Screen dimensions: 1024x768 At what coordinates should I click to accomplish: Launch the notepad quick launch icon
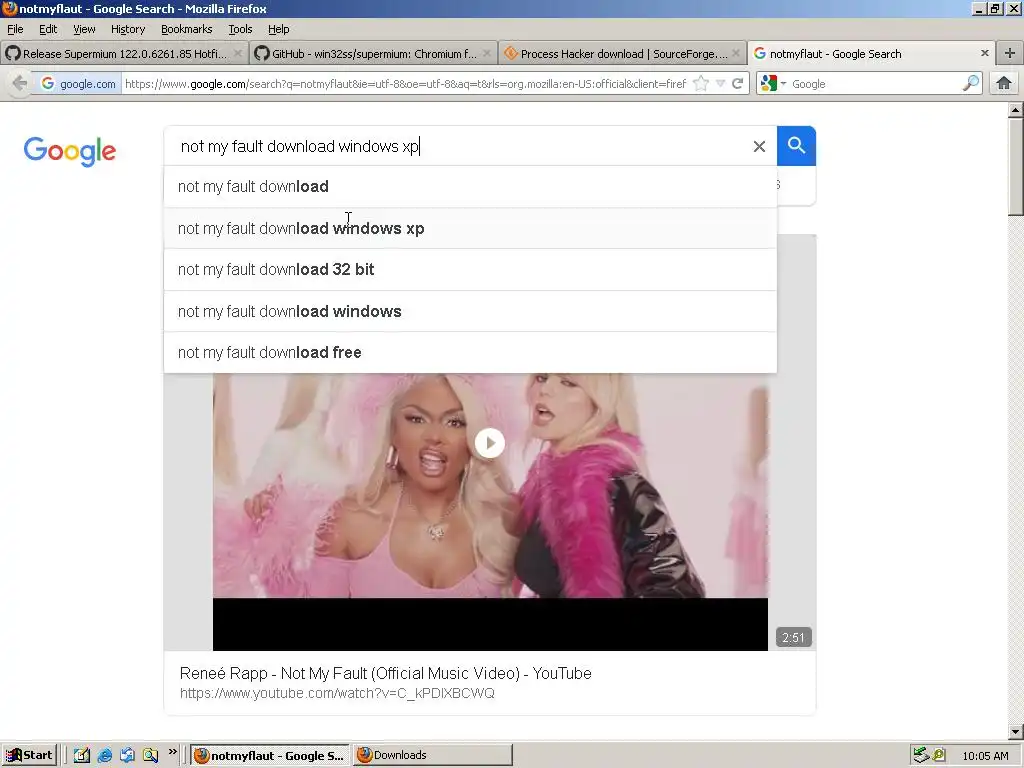[82, 755]
